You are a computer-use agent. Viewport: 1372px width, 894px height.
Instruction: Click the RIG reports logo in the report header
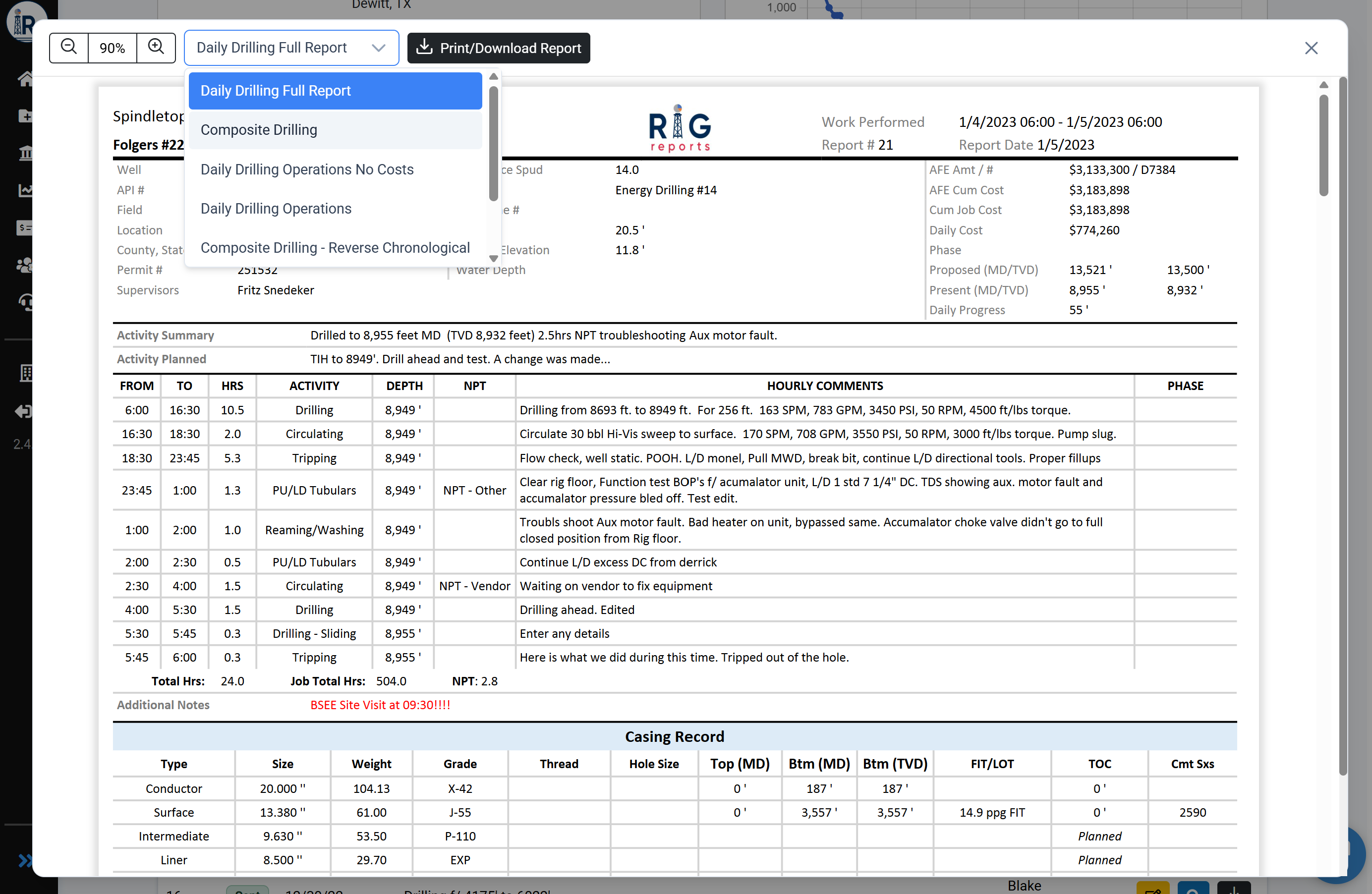coord(680,128)
